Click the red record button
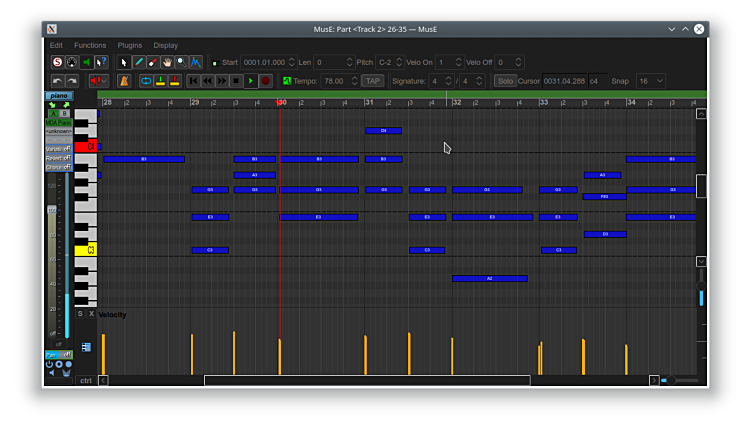Screen dimensions: 752x423 click(265, 81)
